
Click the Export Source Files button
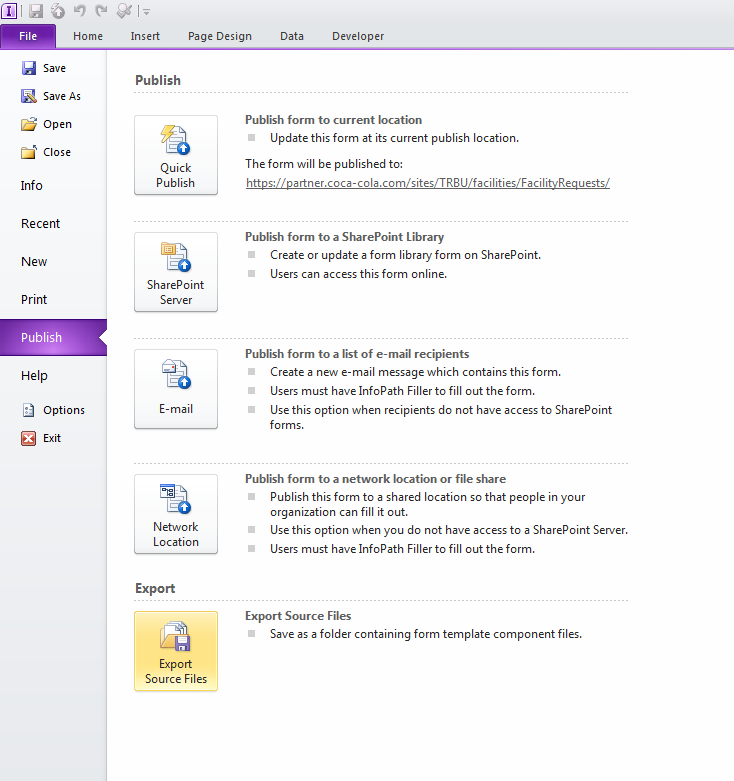click(176, 651)
